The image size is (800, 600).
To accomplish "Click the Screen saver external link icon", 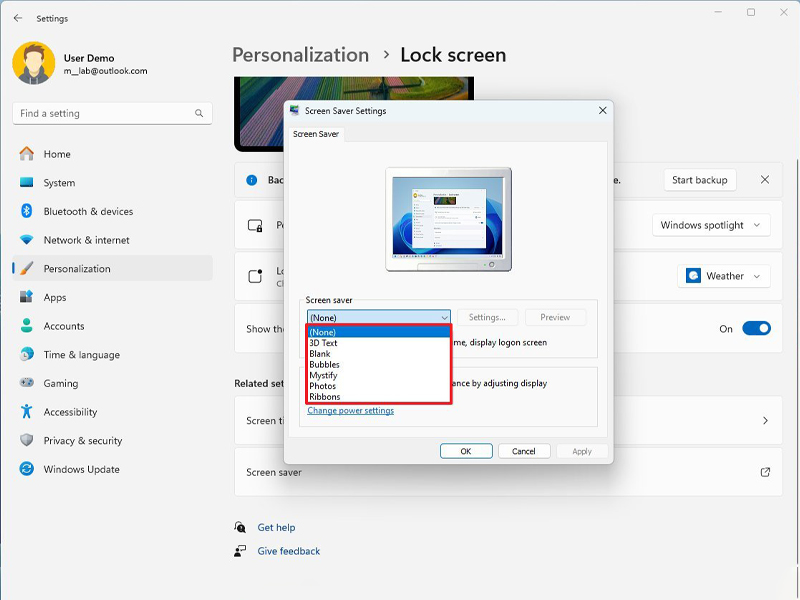I will (x=765, y=472).
